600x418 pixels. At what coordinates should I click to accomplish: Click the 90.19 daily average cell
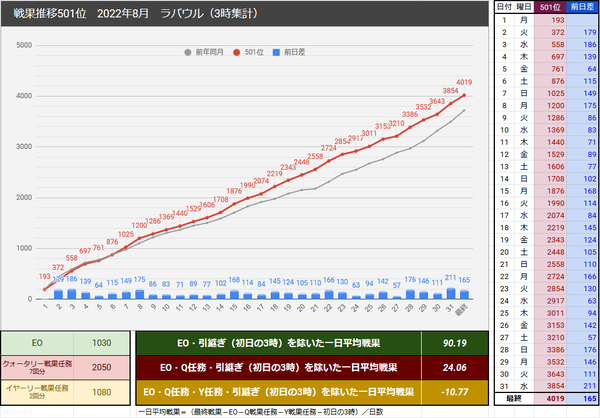click(x=455, y=343)
